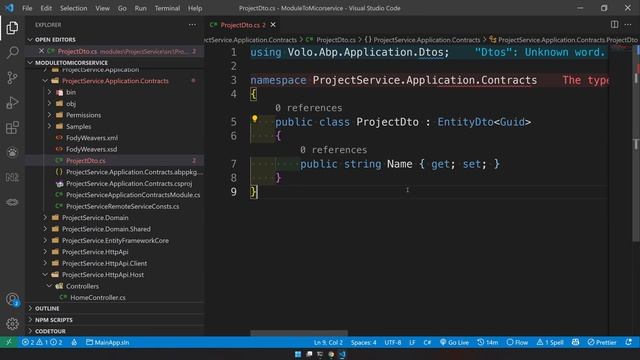Close the ProjectDto.cs editor tab
The image size is (640, 360).
[273, 25]
